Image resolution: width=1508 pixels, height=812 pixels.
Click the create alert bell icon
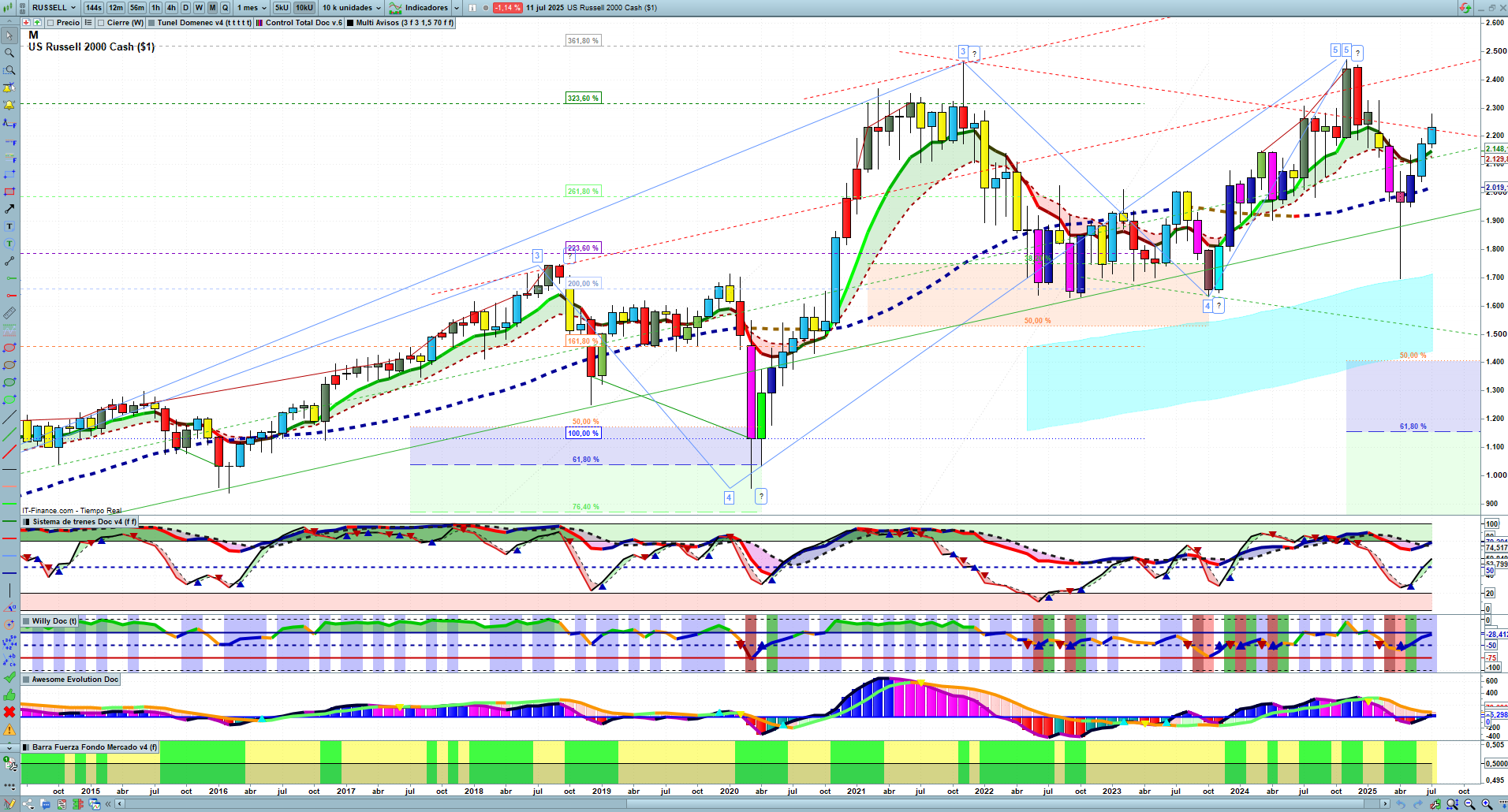point(9,105)
